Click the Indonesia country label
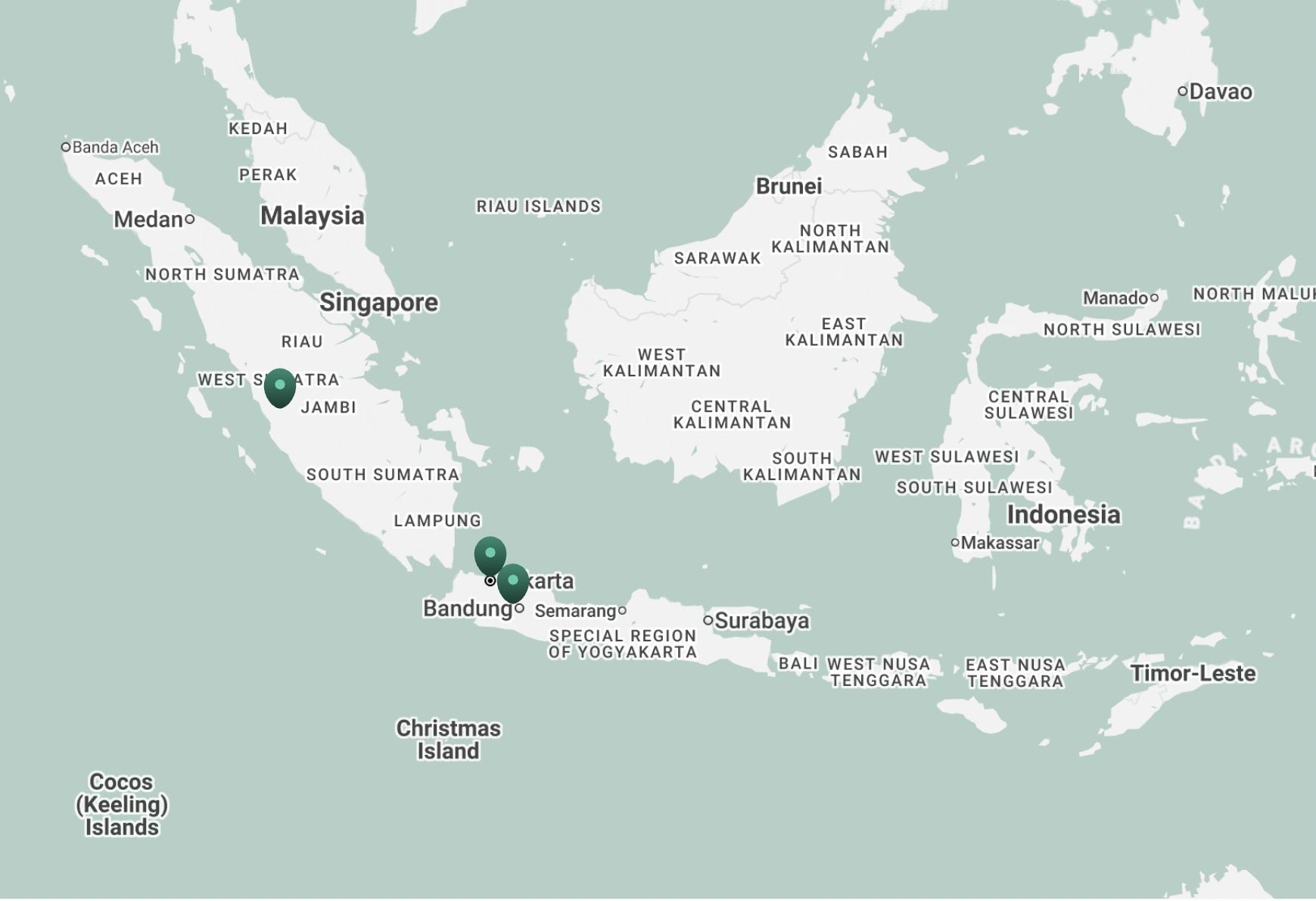The image size is (1316, 901). tap(1063, 515)
